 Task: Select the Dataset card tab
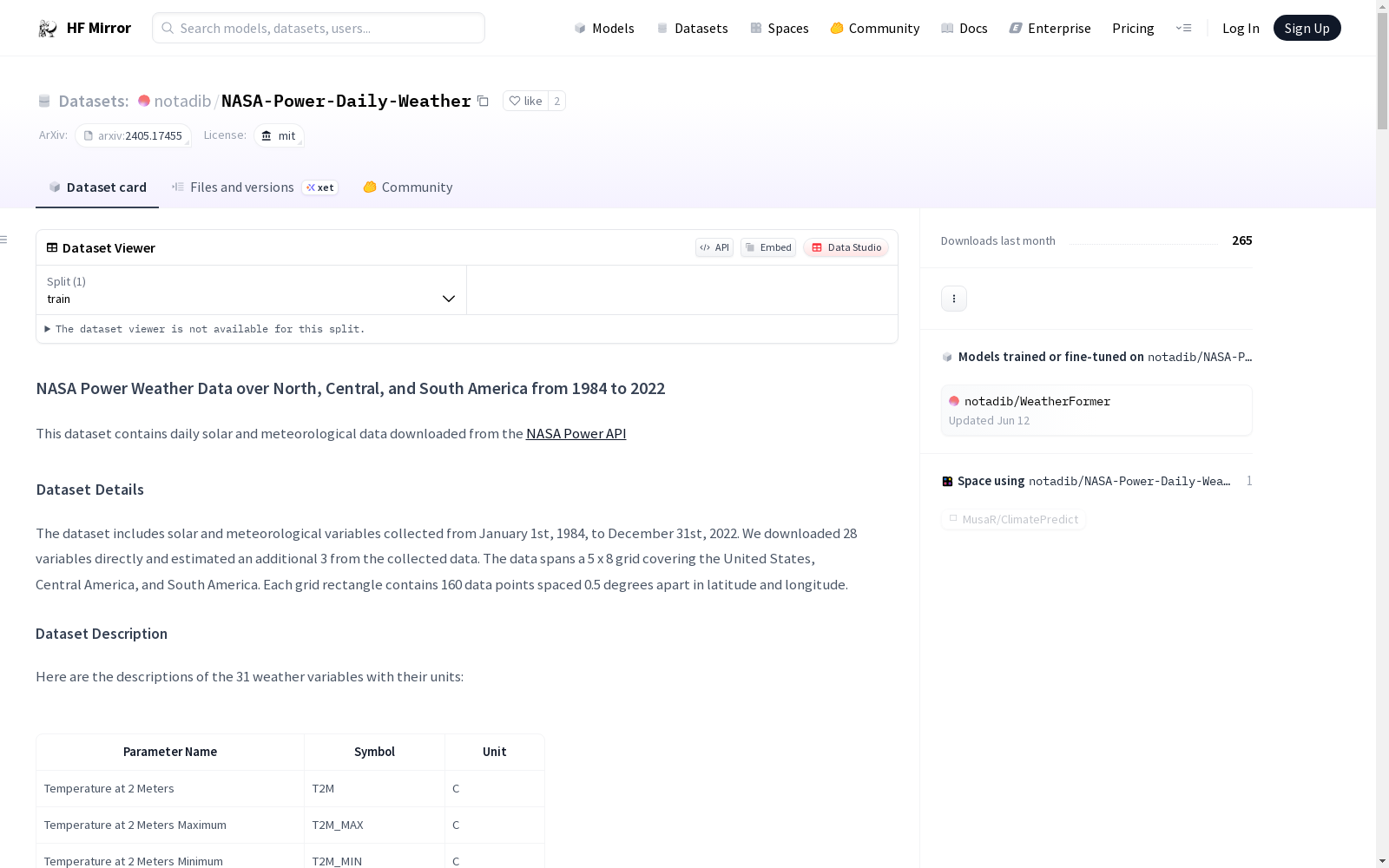pos(97,187)
